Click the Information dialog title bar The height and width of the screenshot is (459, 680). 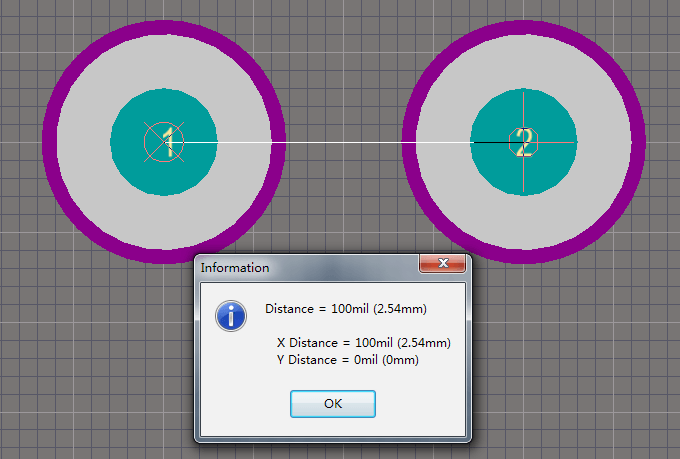(300, 268)
